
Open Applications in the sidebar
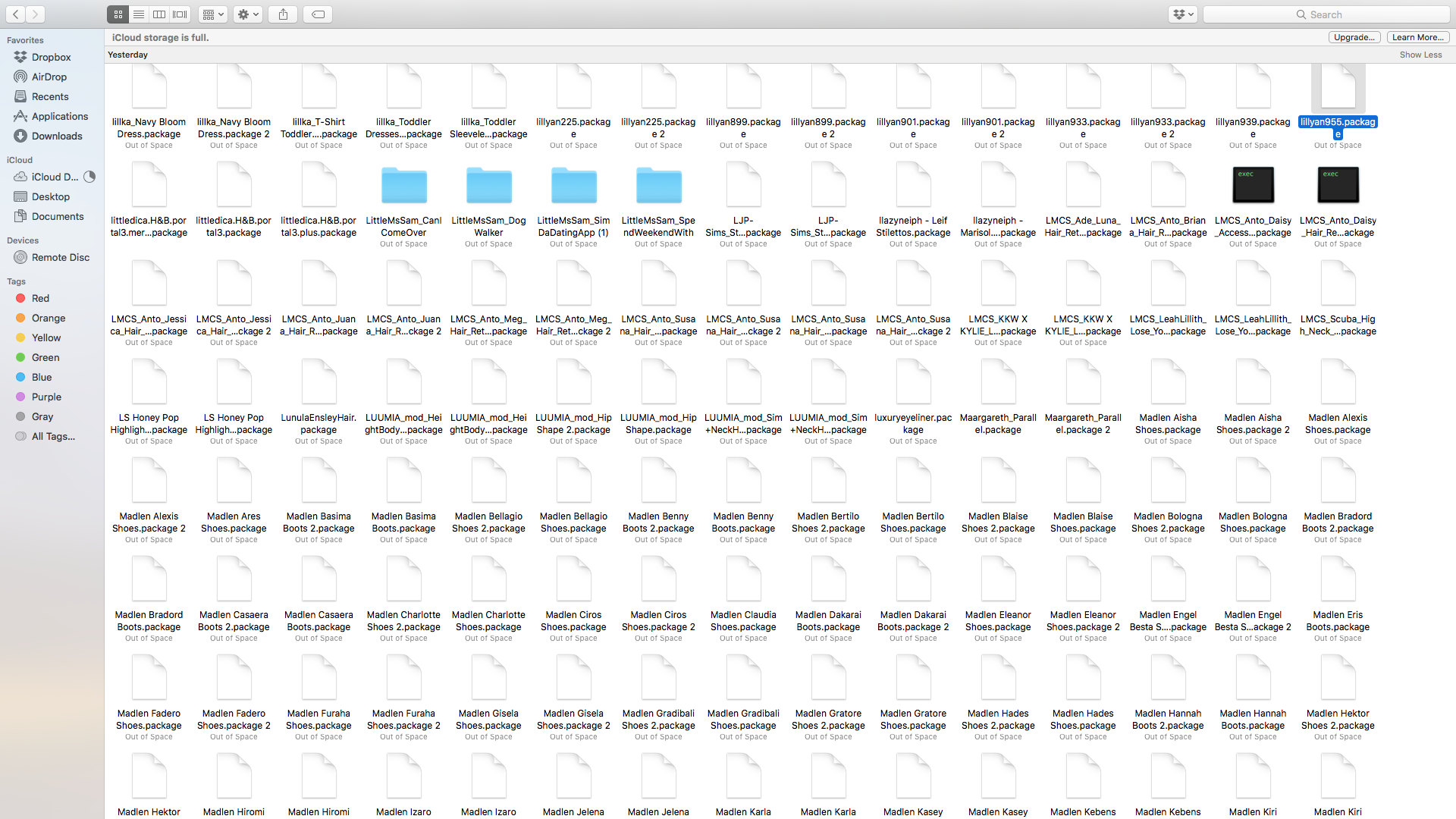click(x=60, y=116)
